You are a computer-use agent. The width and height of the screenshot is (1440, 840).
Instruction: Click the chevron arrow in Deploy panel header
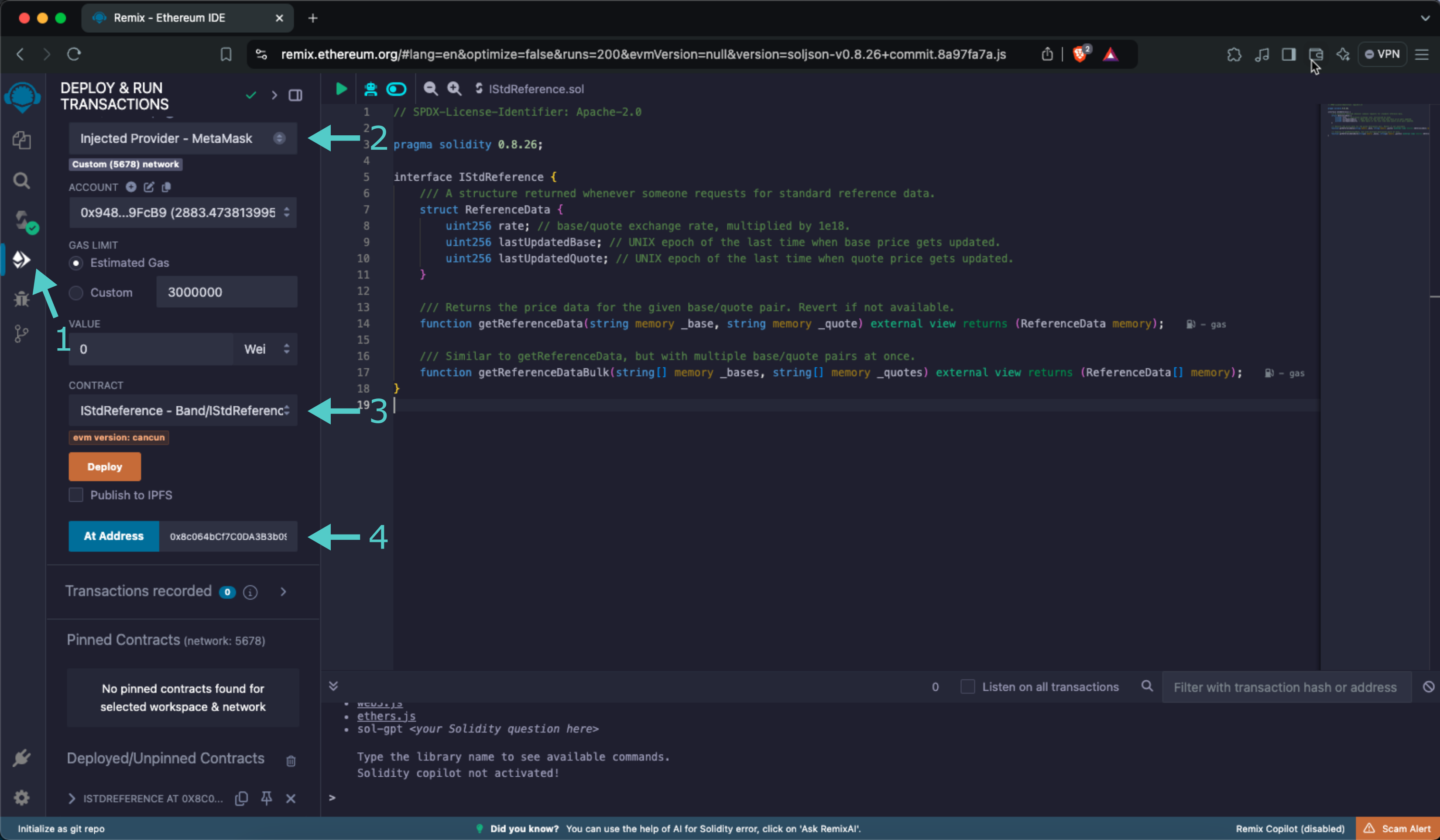pyautogui.click(x=274, y=95)
